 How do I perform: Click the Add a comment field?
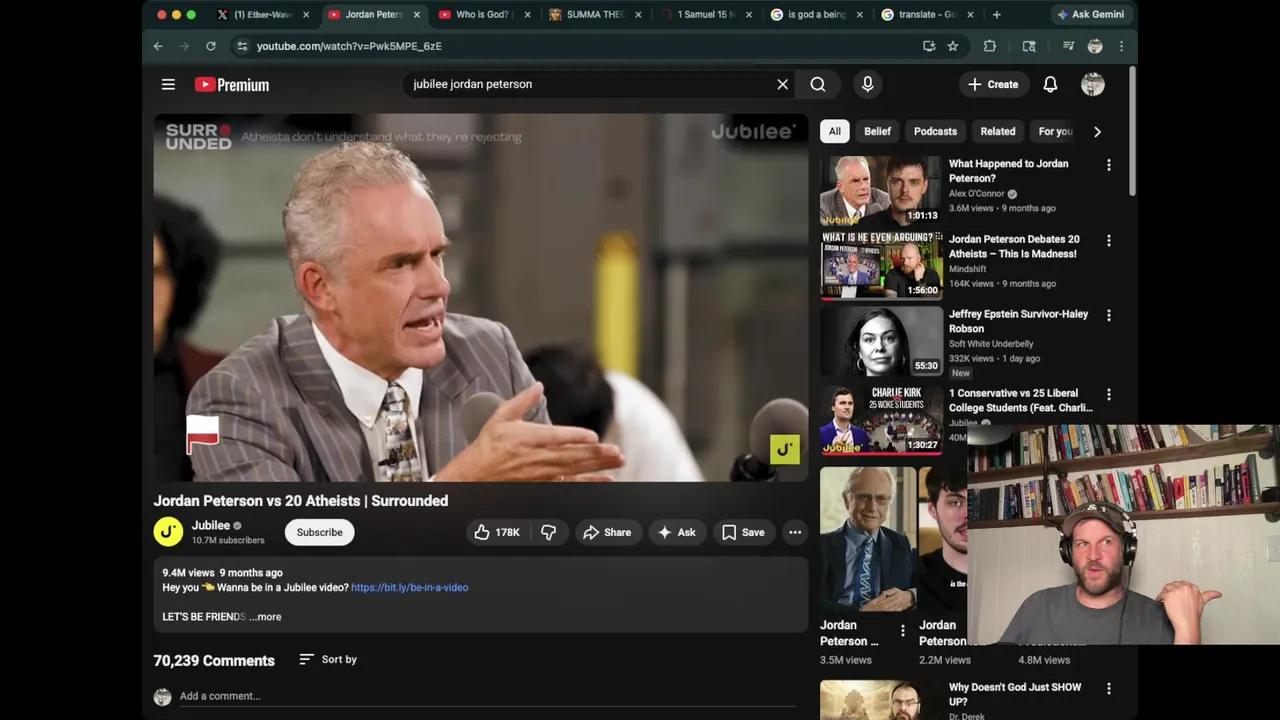click(487, 696)
